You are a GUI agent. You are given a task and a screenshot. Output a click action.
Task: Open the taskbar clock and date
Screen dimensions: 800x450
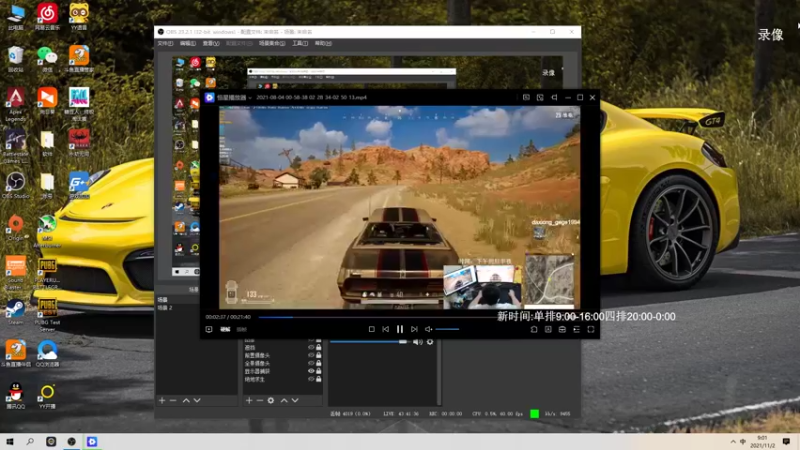coord(762,442)
